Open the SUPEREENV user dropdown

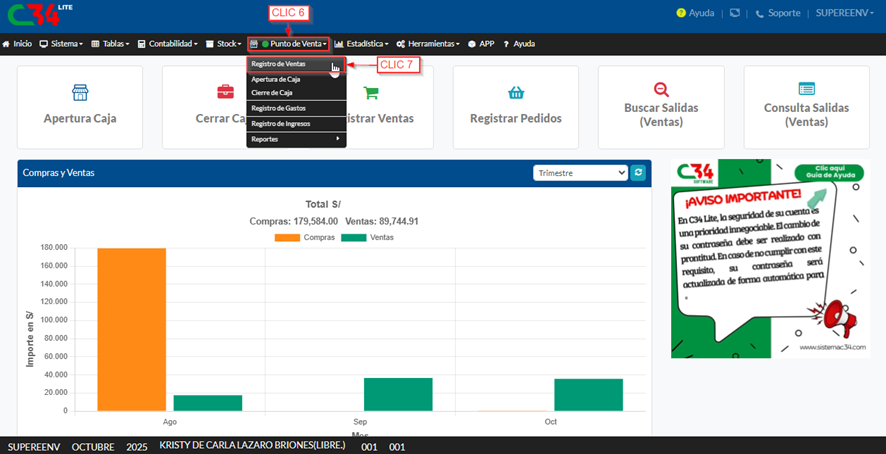click(x=846, y=14)
